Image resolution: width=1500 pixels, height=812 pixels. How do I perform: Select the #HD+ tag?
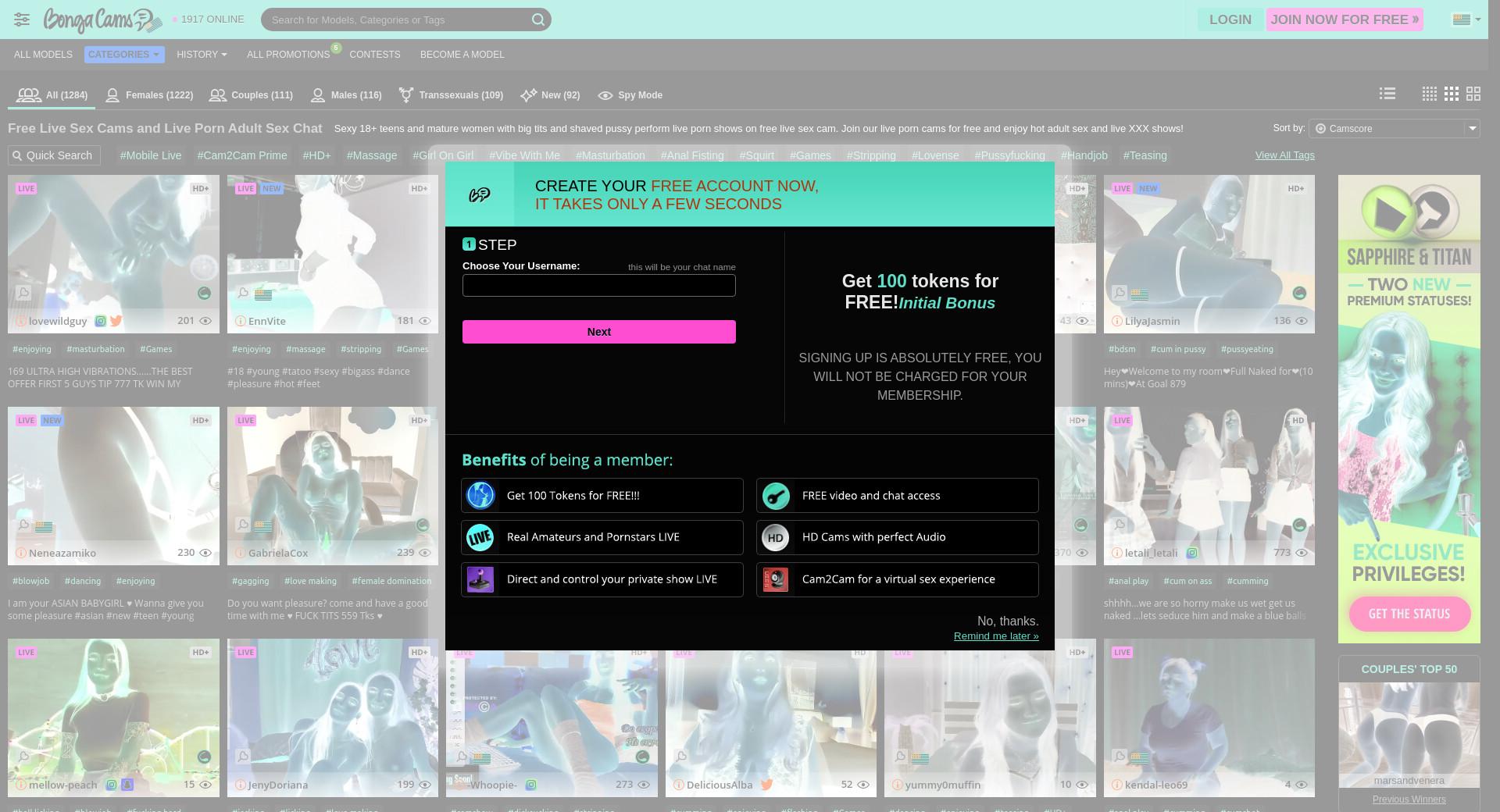[316, 155]
